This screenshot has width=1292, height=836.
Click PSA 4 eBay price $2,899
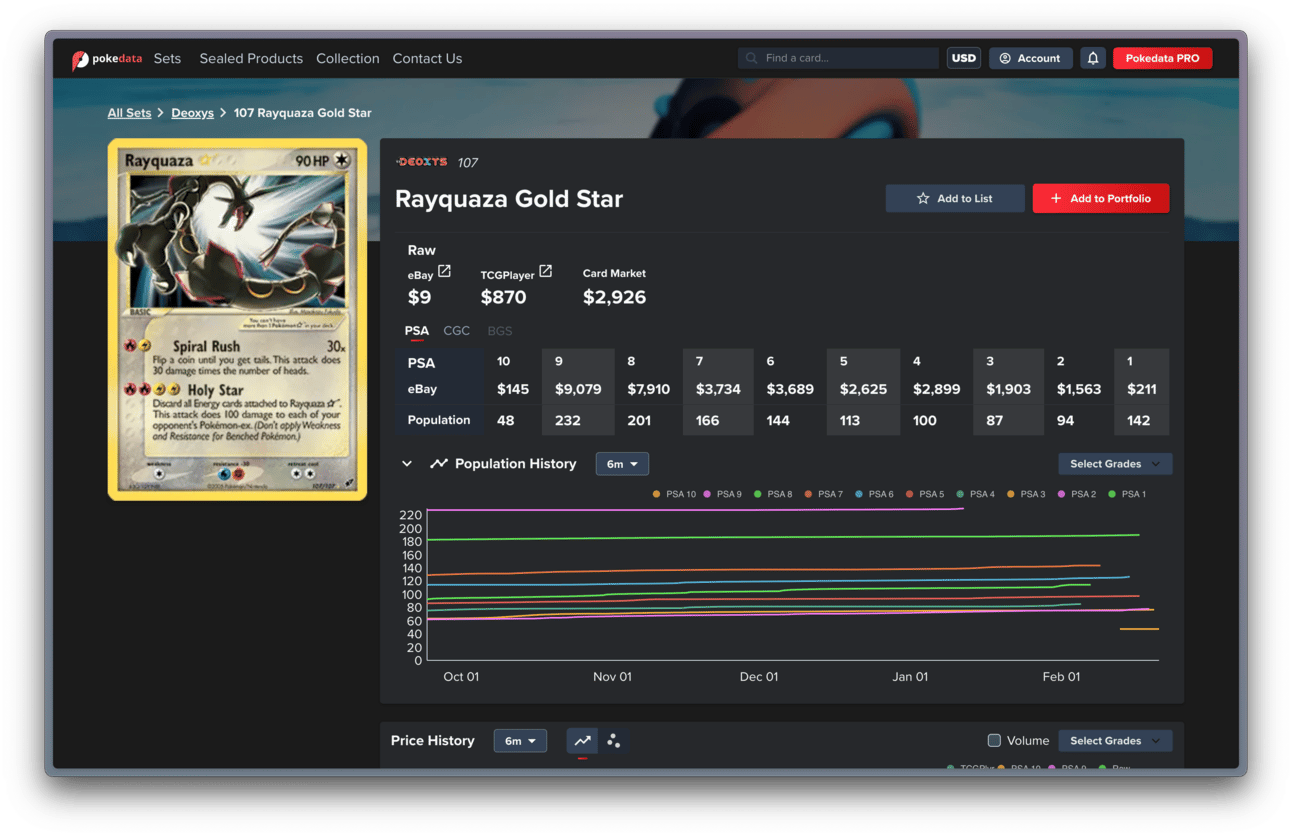tap(937, 389)
